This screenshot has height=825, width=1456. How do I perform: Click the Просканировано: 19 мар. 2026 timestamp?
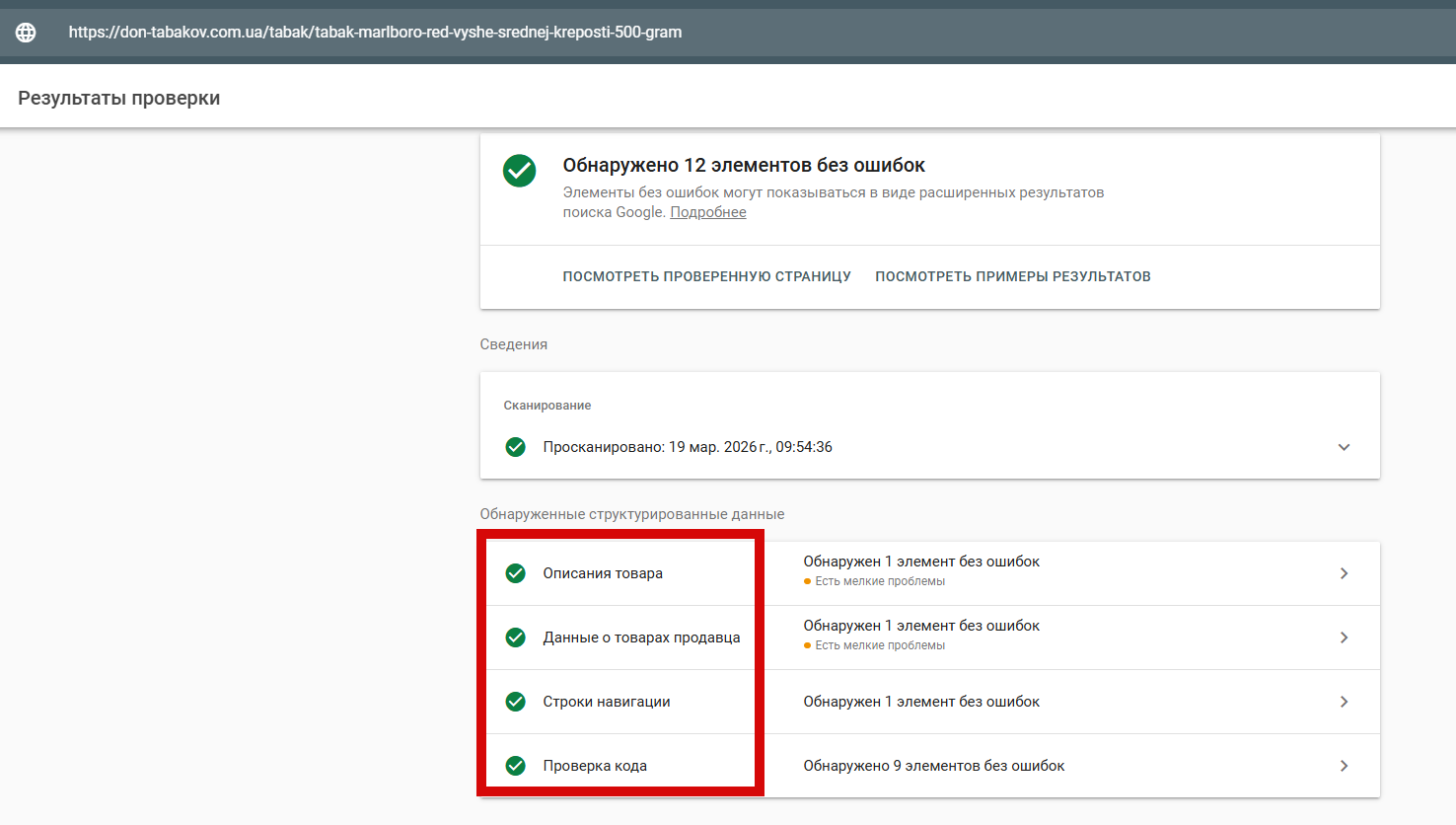tap(688, 447)
